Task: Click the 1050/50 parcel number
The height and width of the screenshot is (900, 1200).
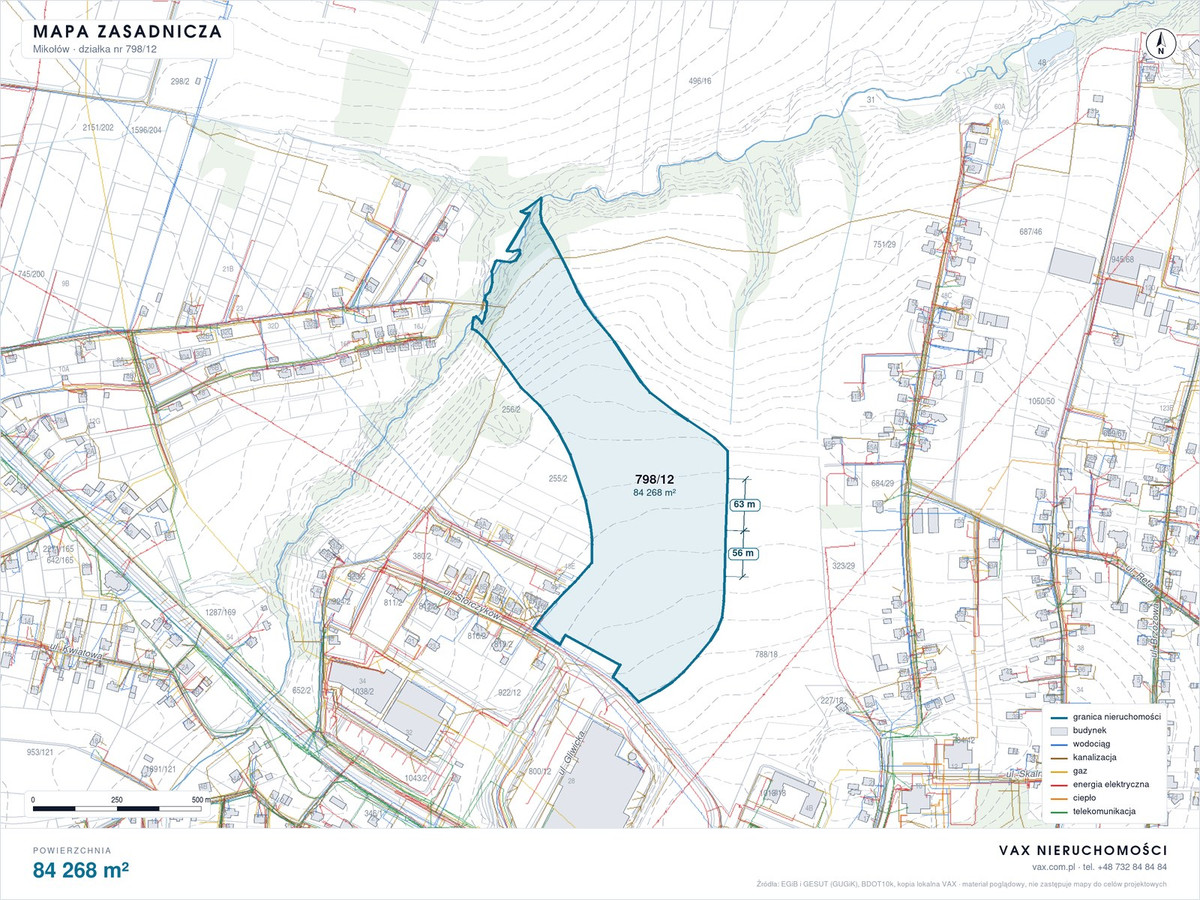Action: [1042, 401]
